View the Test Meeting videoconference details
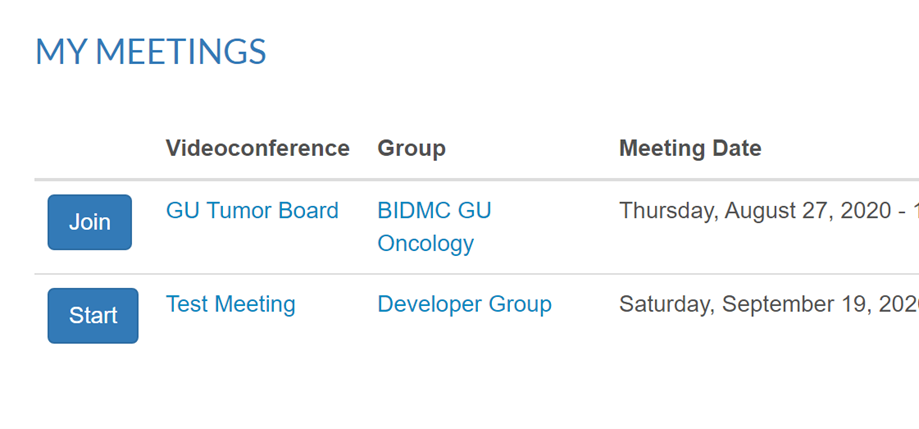 (230, 304)
